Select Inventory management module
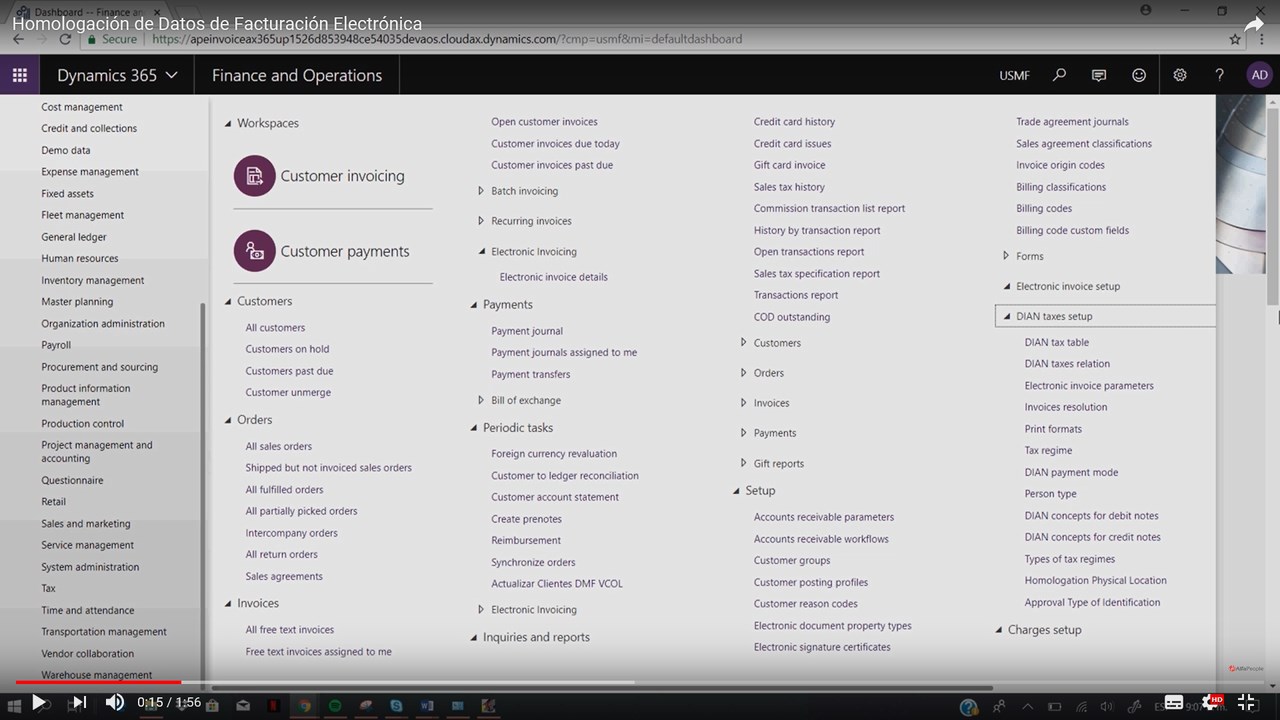The width and height of the screenshot is (1280, 720). point(93,280)
